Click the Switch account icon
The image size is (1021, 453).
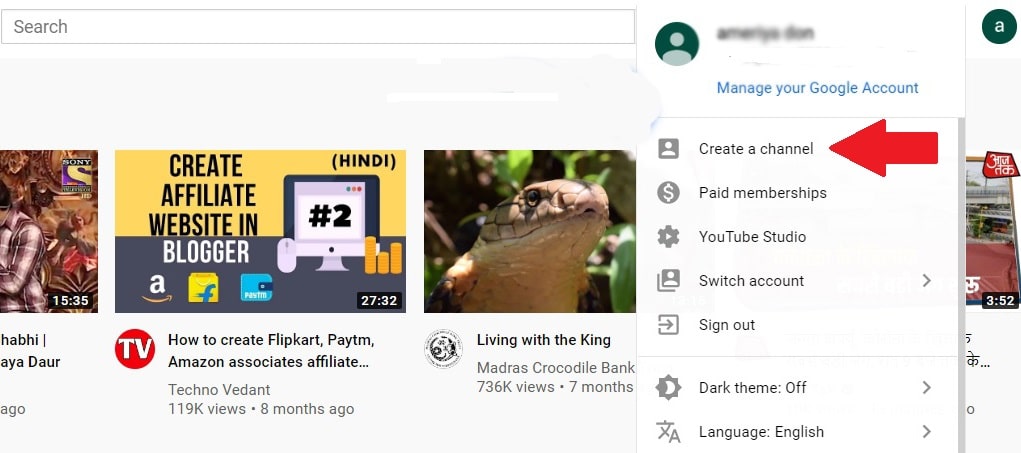click(x=668, y=281)
